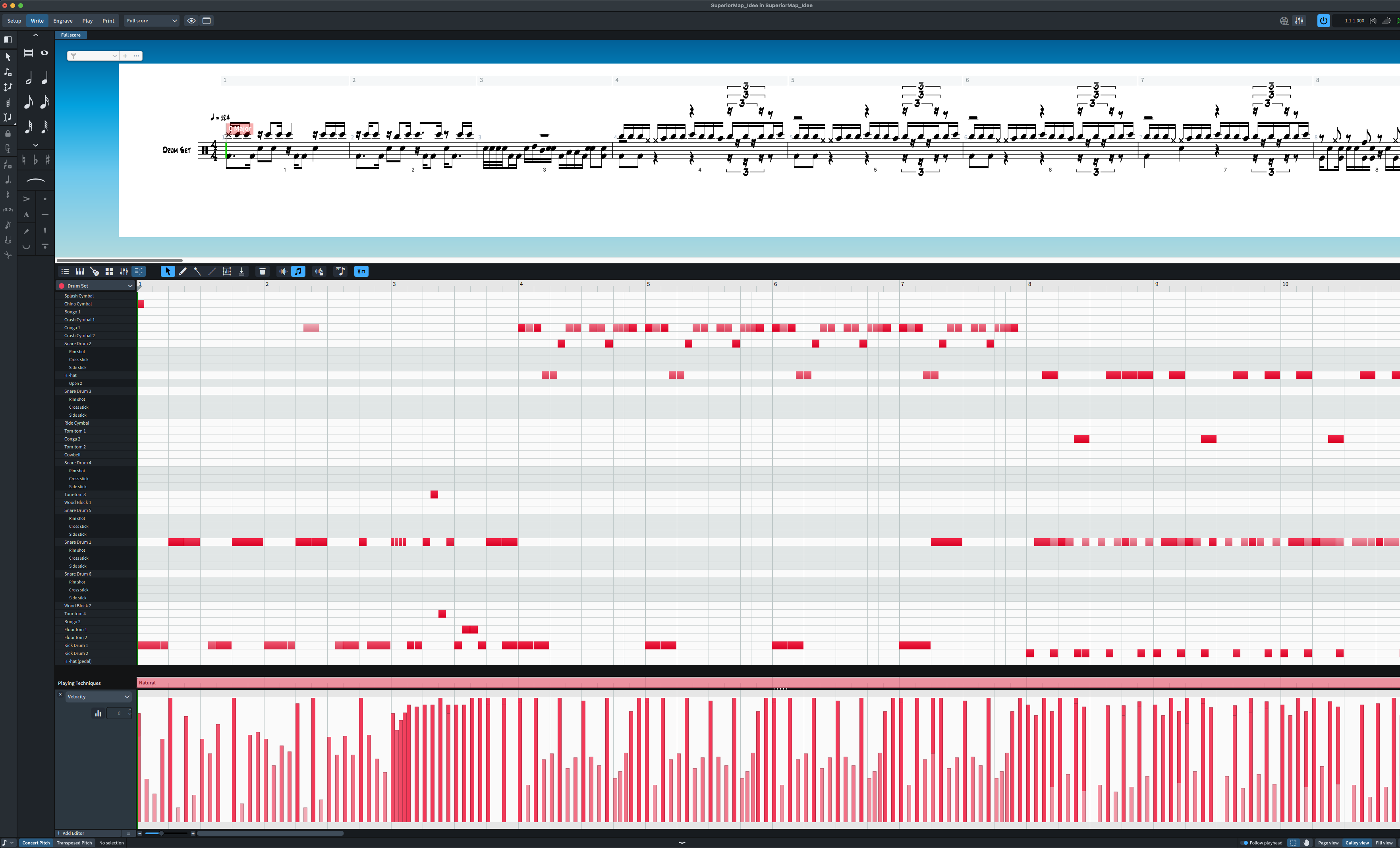Select the line tool in Key Editor toolbar
Viewport: 1400px width, 848px height.
[x=212, y=272]
